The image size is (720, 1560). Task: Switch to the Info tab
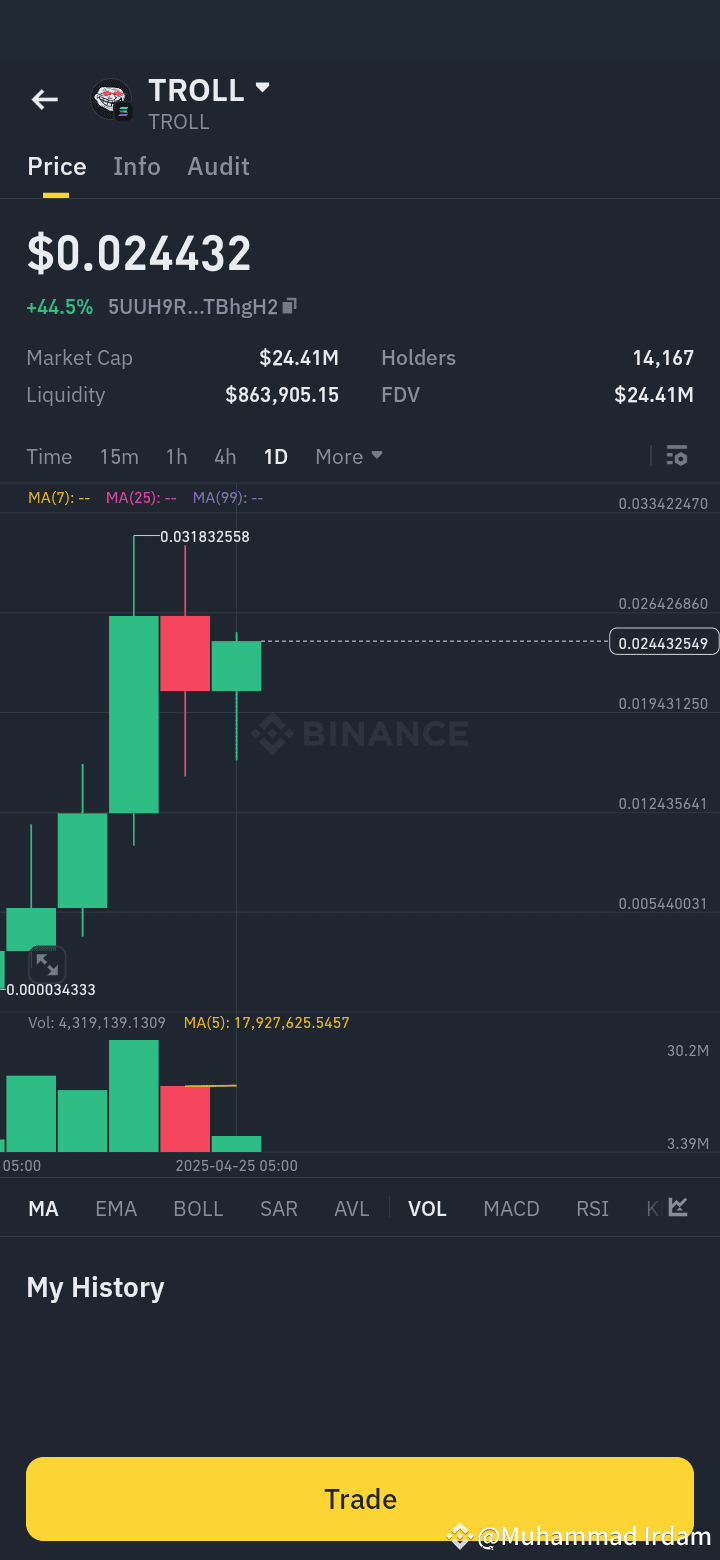(x=137, y=166)
